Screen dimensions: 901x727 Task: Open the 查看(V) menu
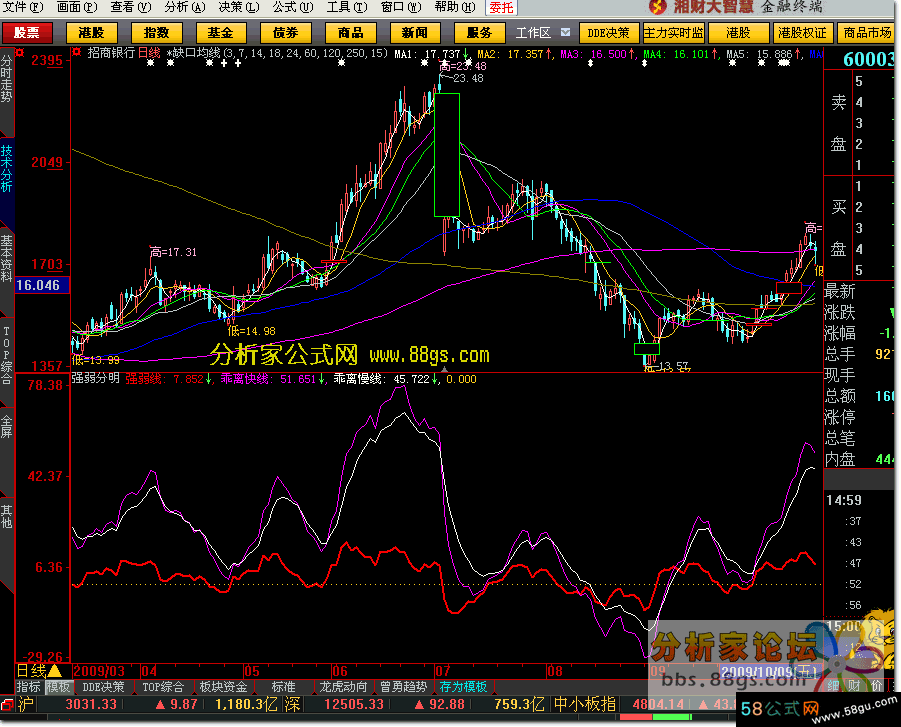click(x=131, y=7)
